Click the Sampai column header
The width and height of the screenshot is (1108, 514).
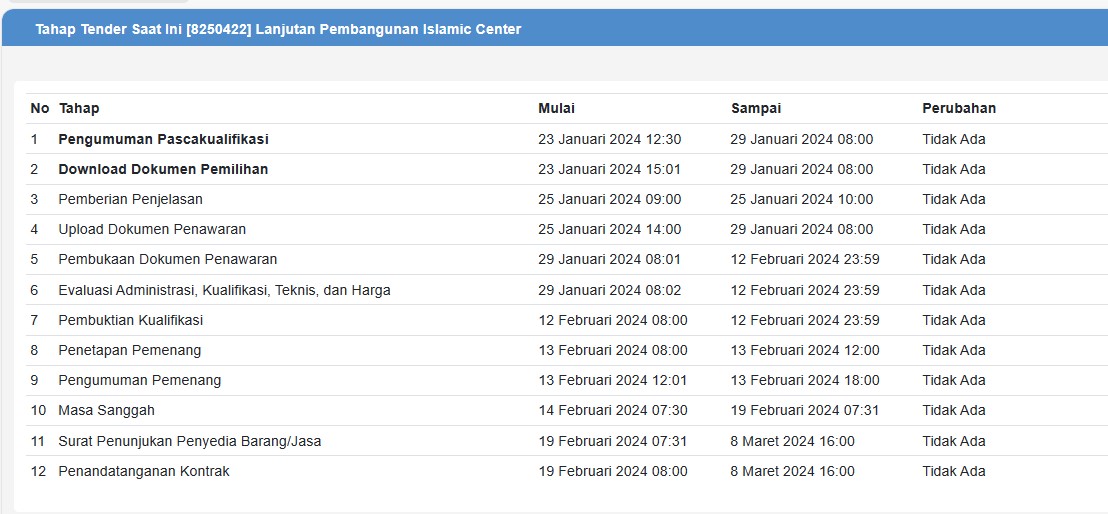coord(755,108)
